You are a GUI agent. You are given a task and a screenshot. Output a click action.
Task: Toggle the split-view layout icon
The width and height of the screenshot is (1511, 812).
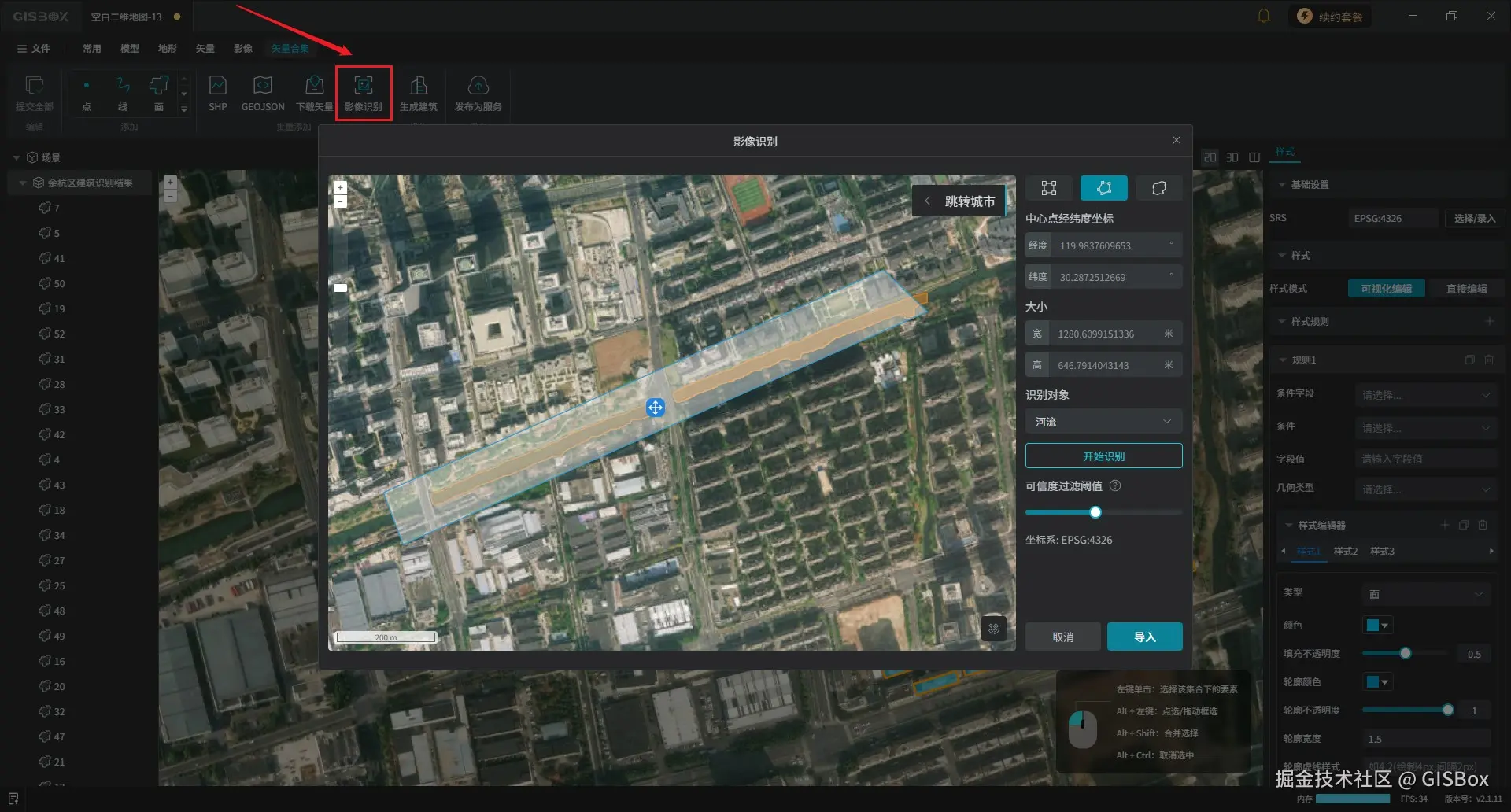coord(1254,157)
